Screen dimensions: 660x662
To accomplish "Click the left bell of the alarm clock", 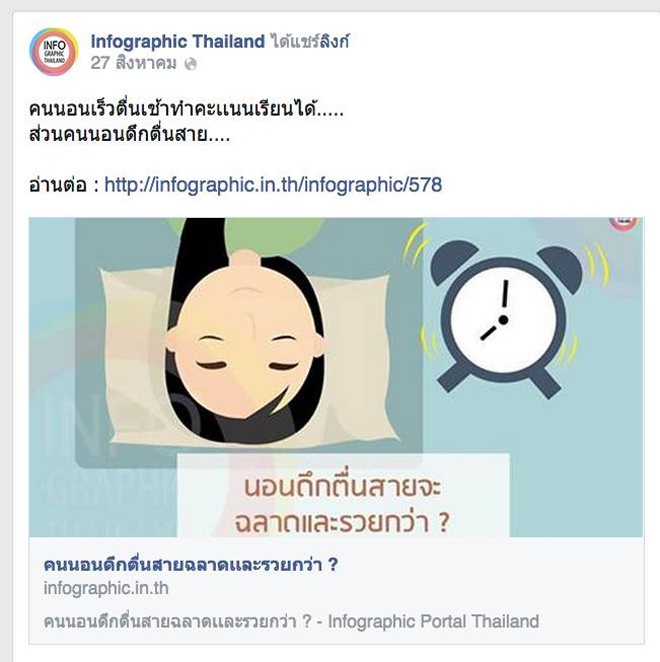I will 453,260.
